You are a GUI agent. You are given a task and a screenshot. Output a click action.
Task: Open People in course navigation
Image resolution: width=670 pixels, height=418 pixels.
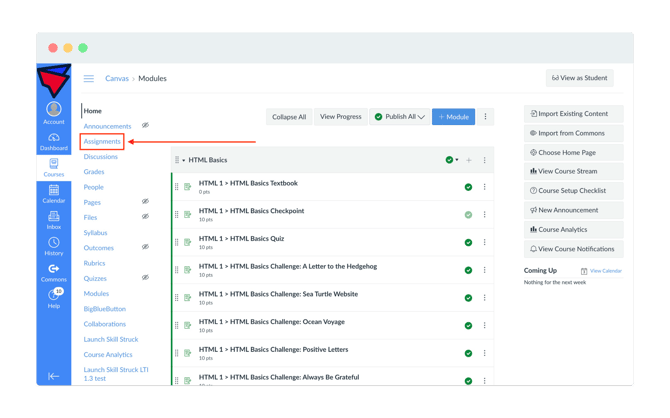coord(94,187)
